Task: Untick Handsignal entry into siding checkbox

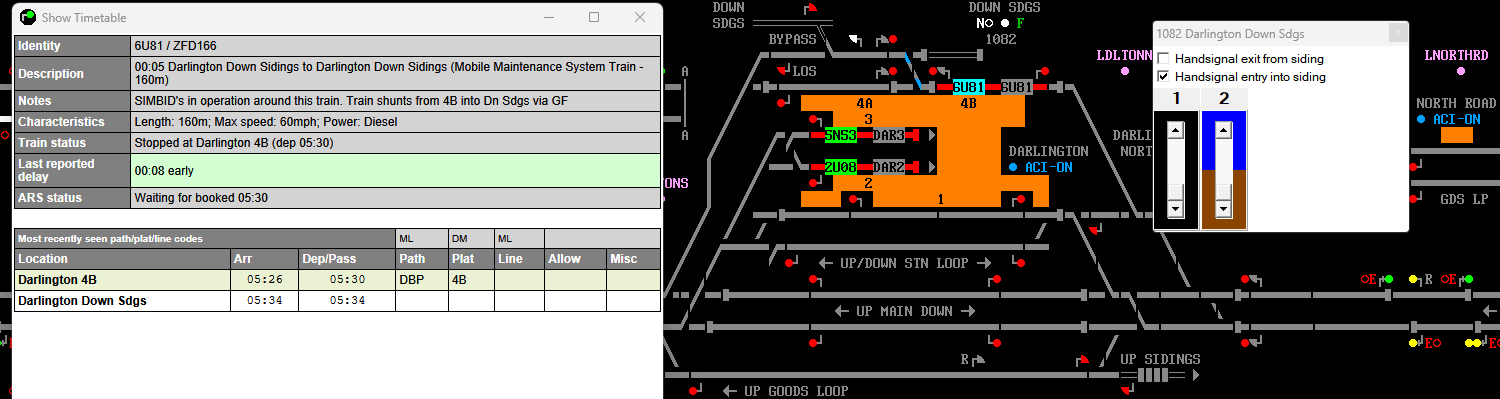Action: pyautogui.click(x=1163, y=77)
